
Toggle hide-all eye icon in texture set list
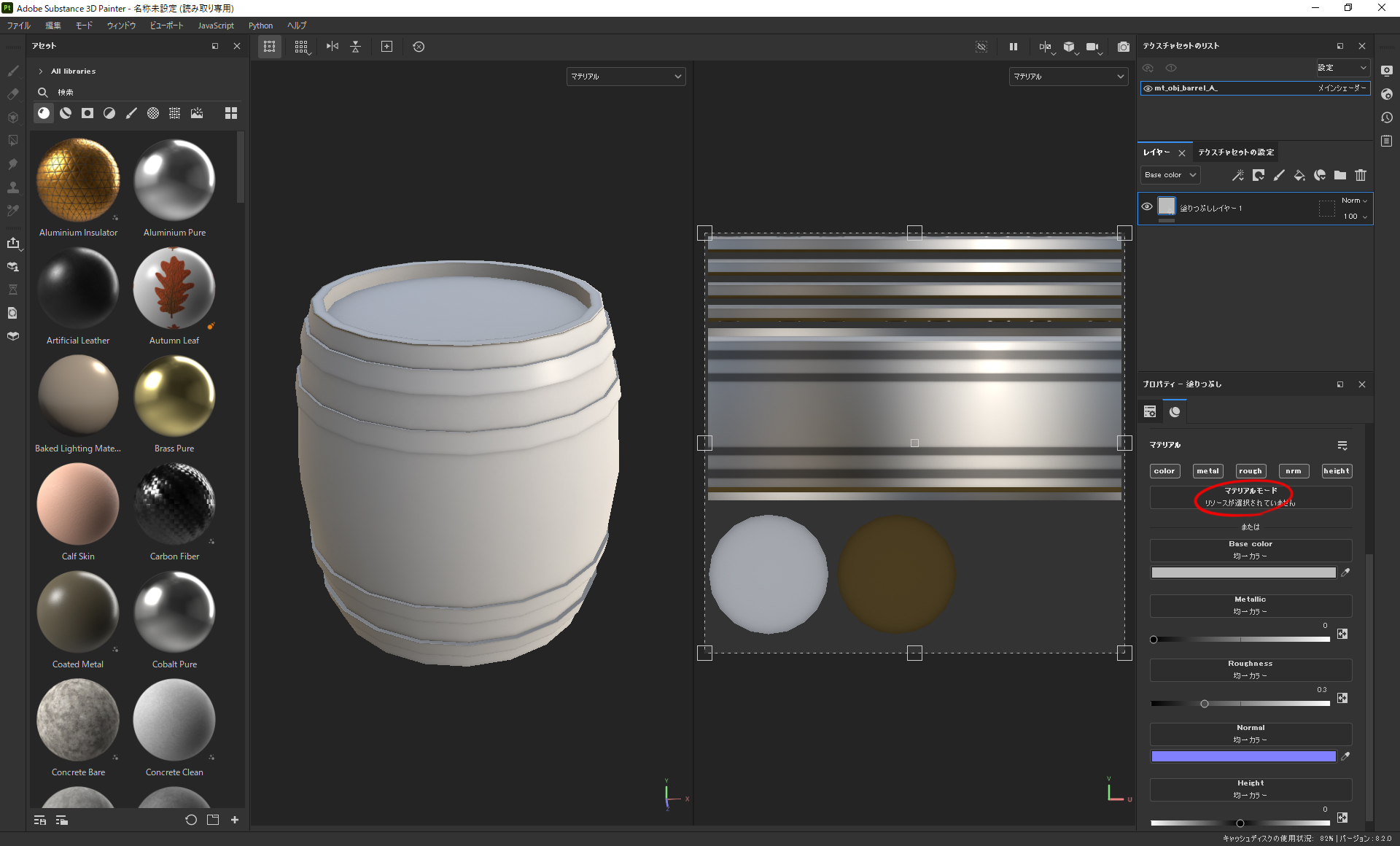pyautogui.click(x=1148, y=68)
